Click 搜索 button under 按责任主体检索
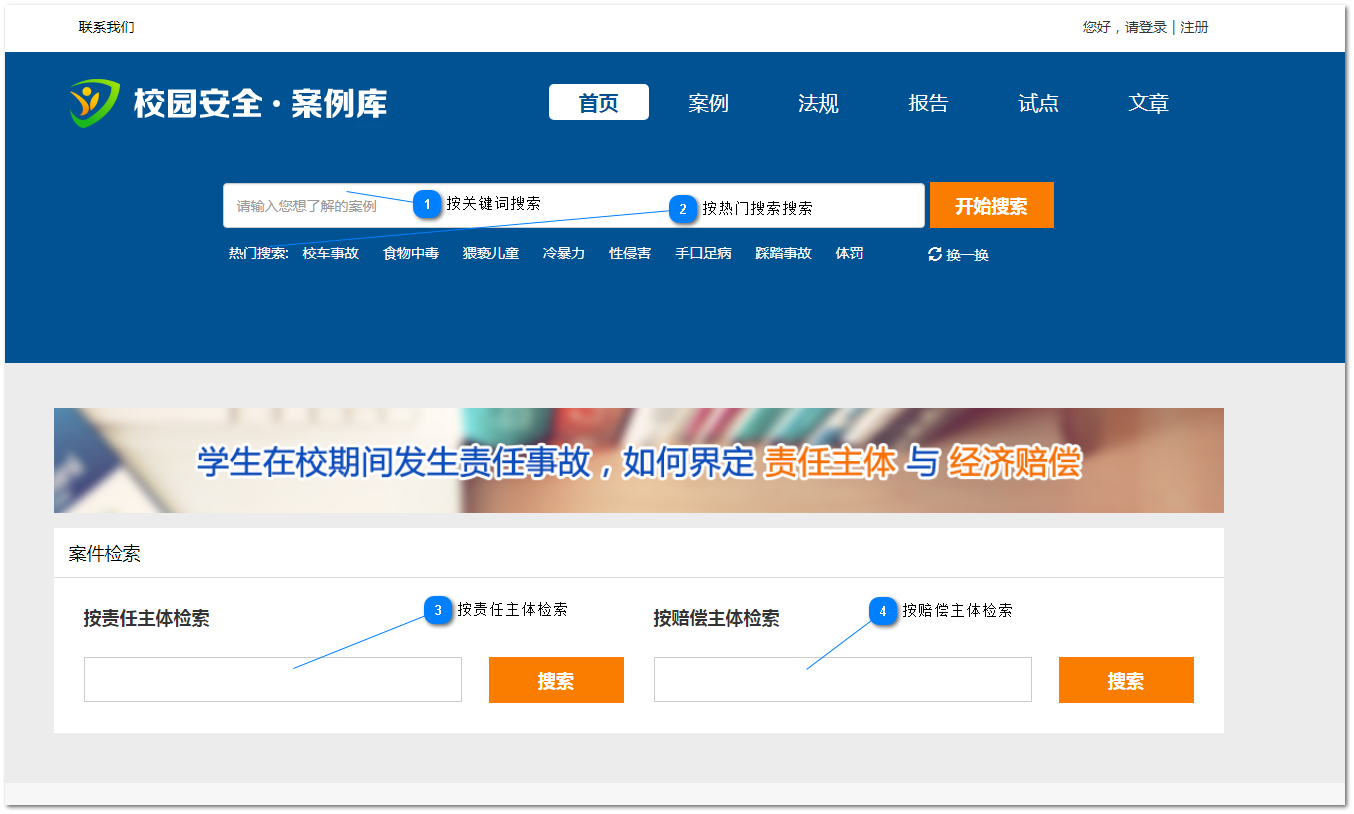This screenshot has width=1354, height=814. click(x=556, y=680)
